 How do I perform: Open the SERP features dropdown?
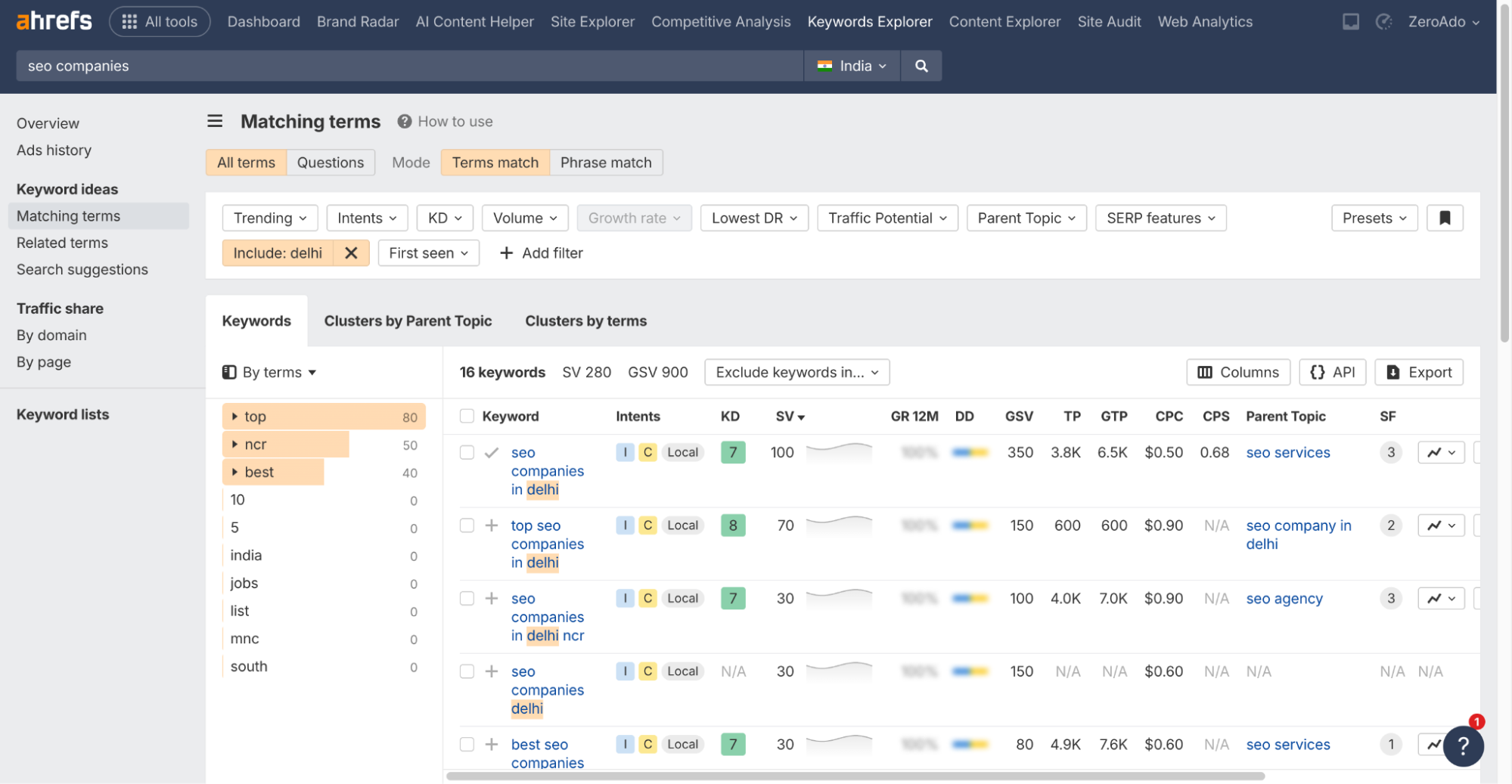coord(1161,218)
